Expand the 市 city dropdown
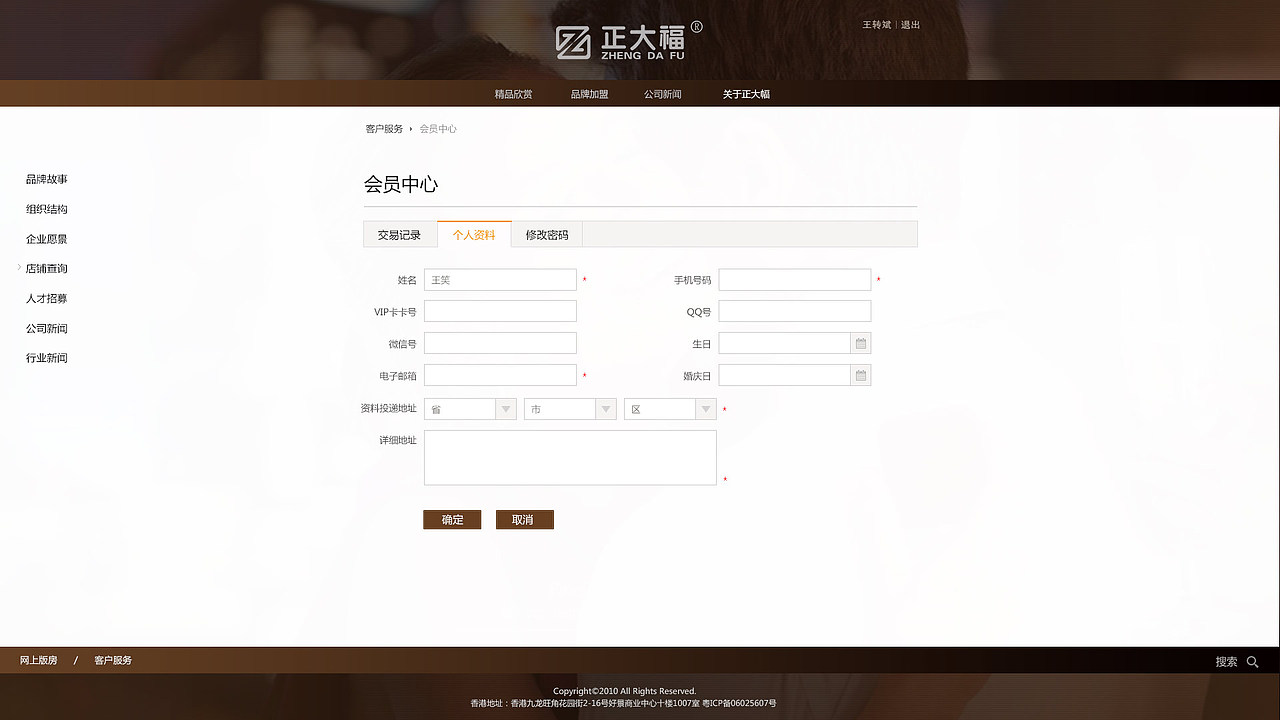Screen dimensions: 1280x720 (605, 408)
